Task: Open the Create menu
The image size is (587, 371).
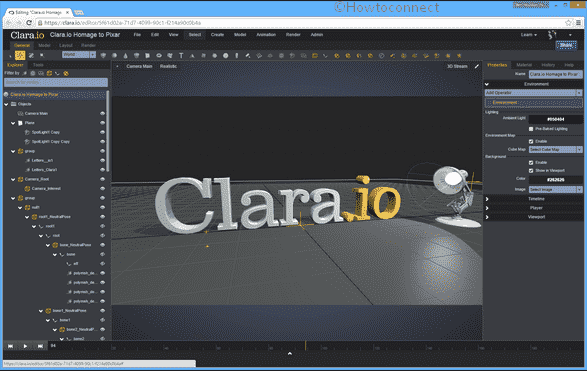Action: [217, 35]
